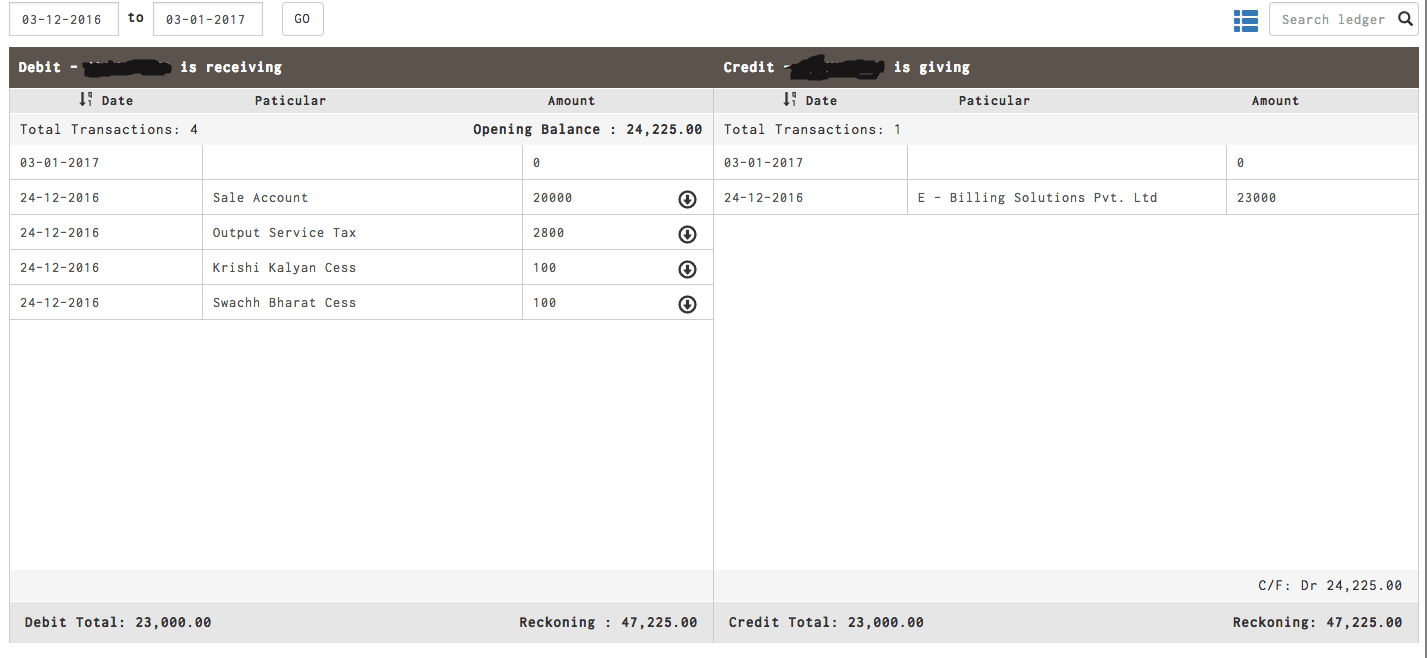
Task: Click the search magnifier icon
Action: coord(1405,19)
